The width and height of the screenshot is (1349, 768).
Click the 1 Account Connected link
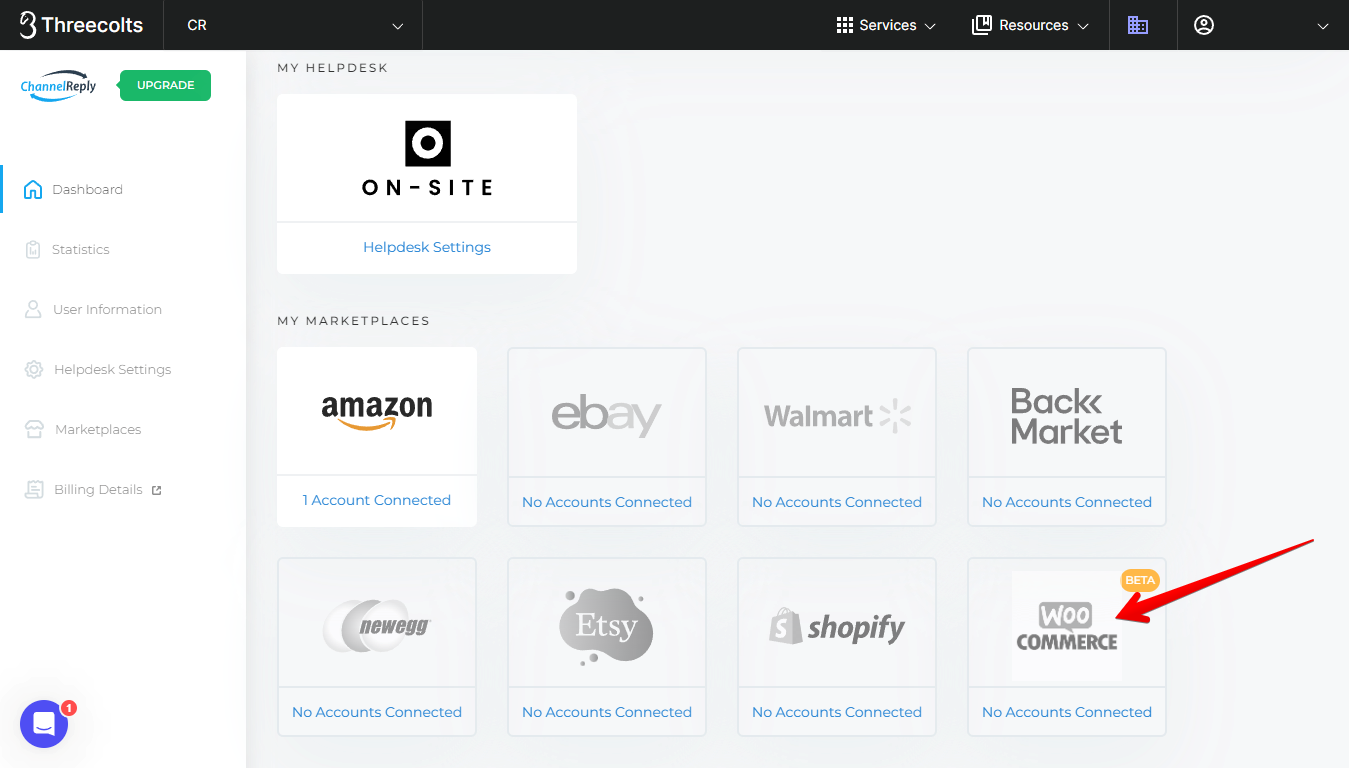click(x=377, y=500)
